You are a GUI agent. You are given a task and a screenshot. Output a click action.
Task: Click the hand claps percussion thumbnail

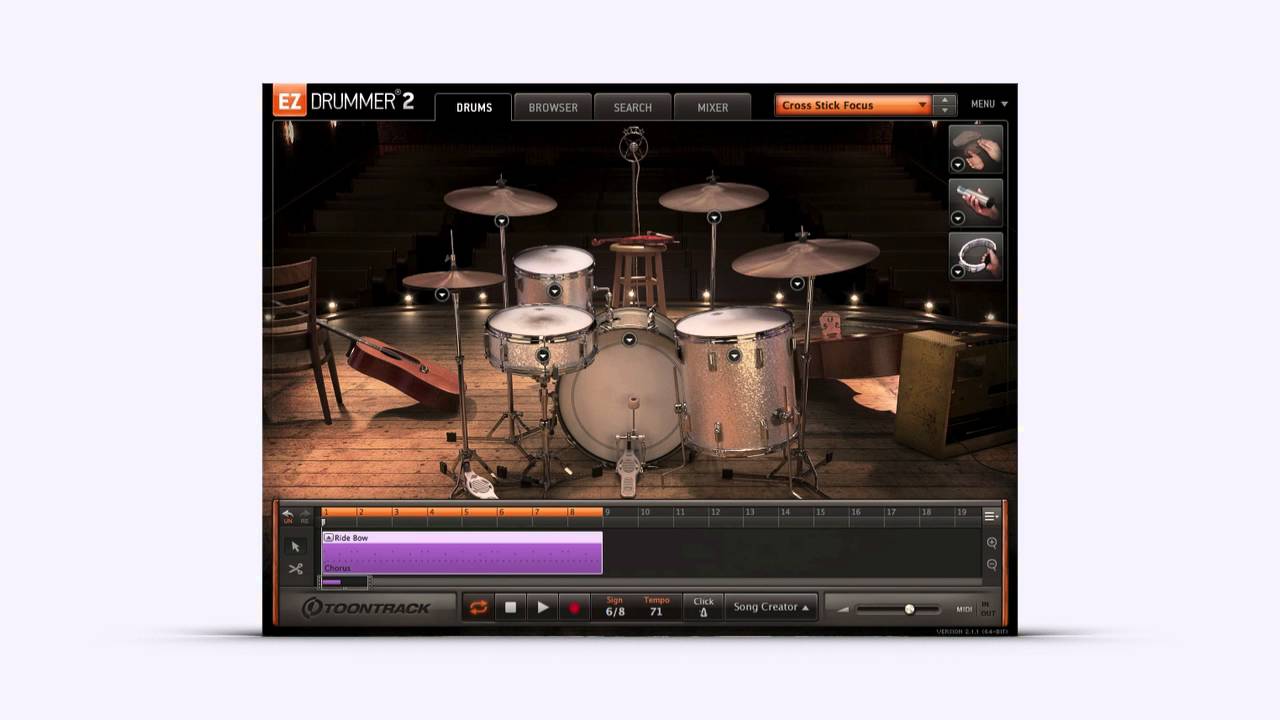pyautogui.click(x=976, y=148)
